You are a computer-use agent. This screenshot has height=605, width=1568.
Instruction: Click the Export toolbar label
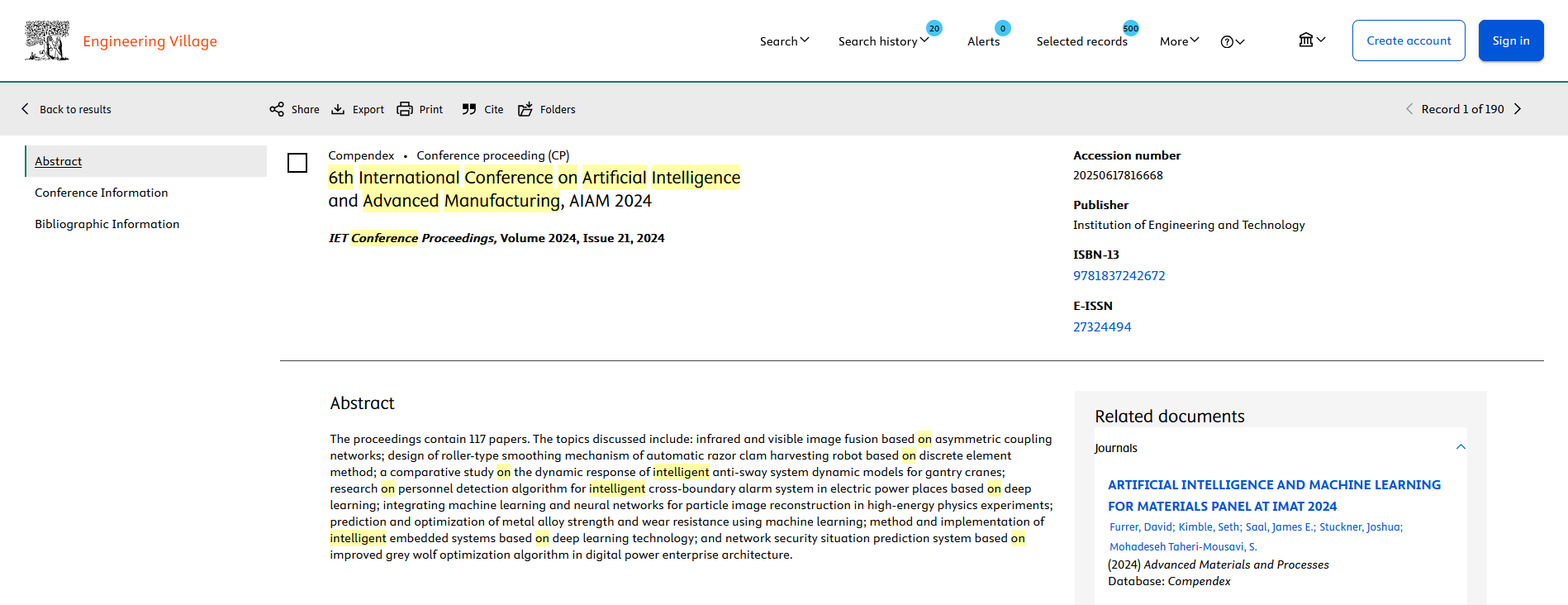coord(368,109)
